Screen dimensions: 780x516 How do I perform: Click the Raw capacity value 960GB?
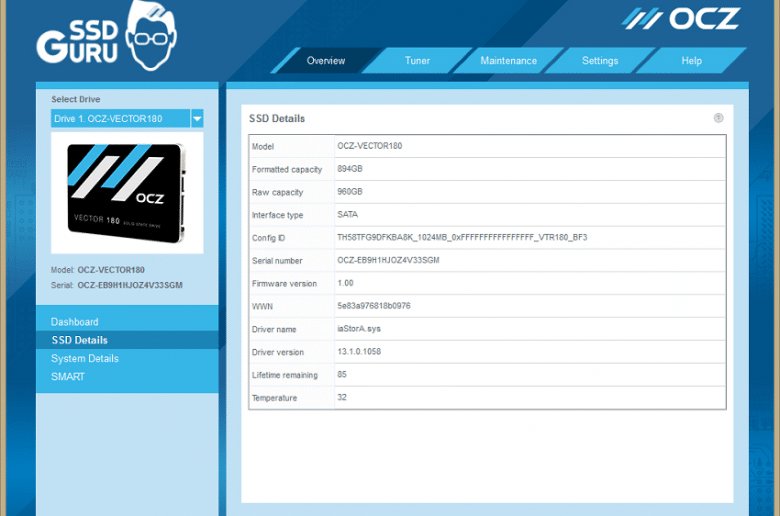(x=350, y=192)
